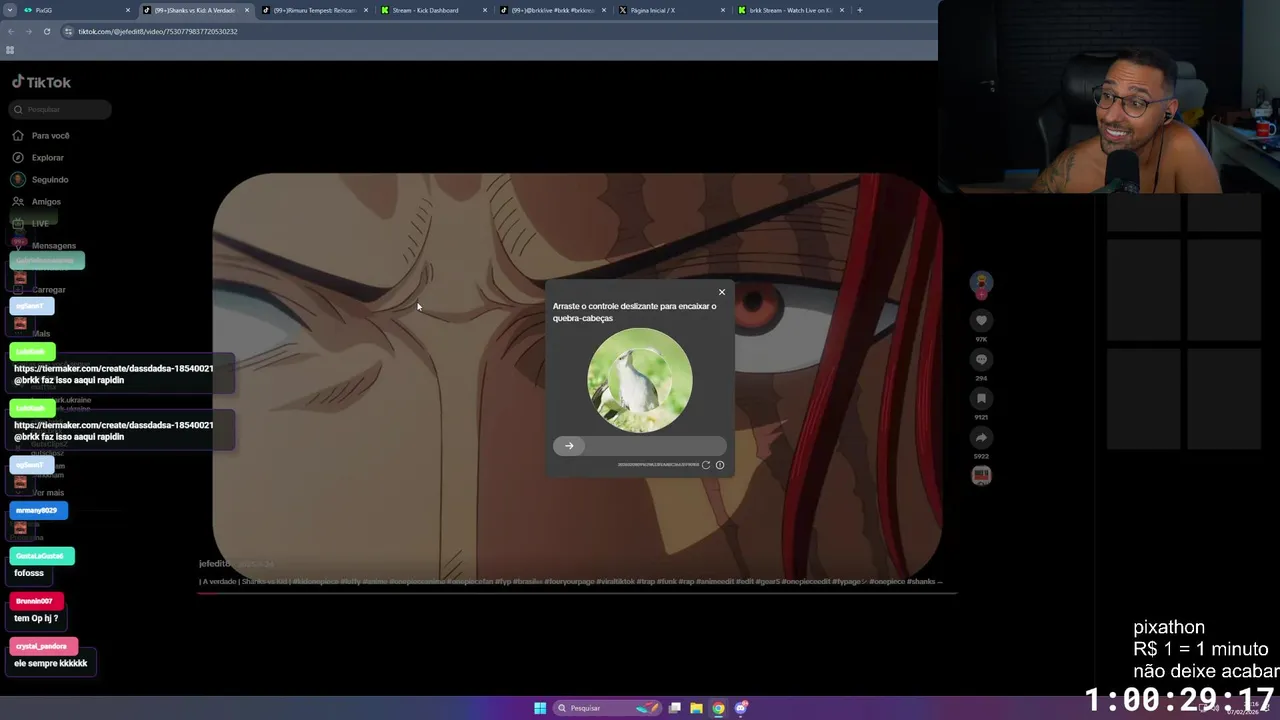Open the bookmarks bar apps grid icon

(x=10, y=50)
